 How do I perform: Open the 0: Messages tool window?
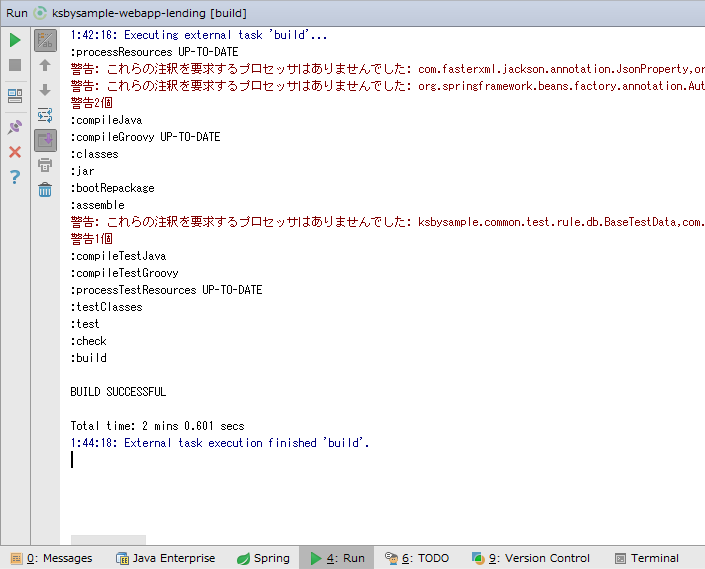[51, 558]
